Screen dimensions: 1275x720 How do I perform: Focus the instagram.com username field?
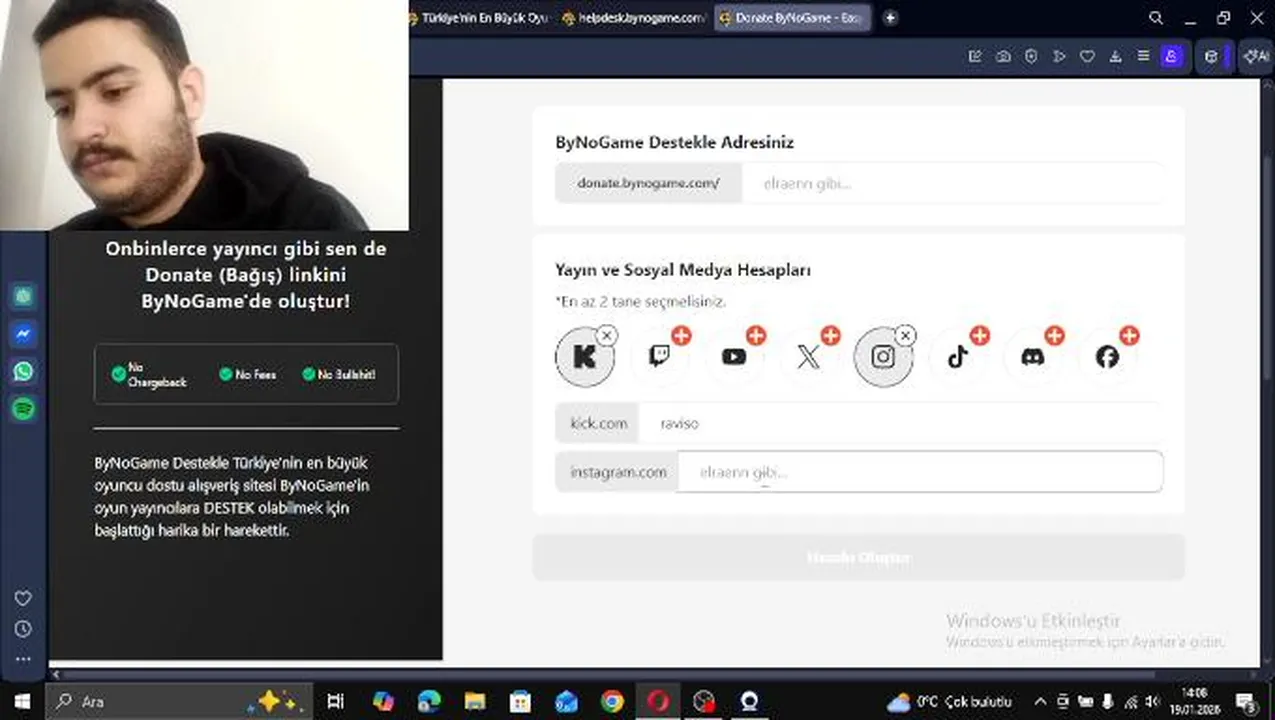pyautogui.click(x=920, y=472)
